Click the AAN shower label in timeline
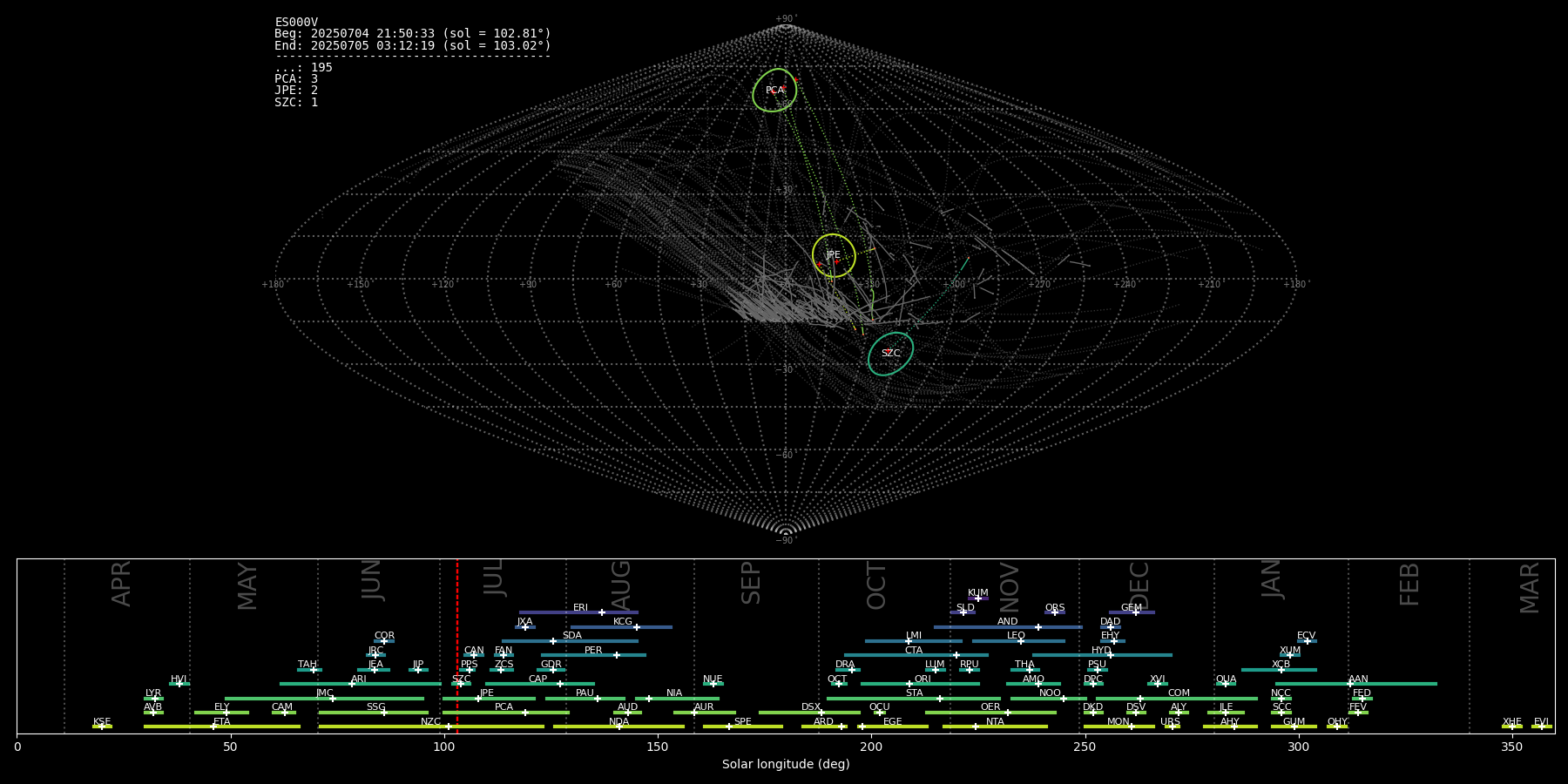The height and width of the screenshot is (784, 1568). click(1359, 679)
